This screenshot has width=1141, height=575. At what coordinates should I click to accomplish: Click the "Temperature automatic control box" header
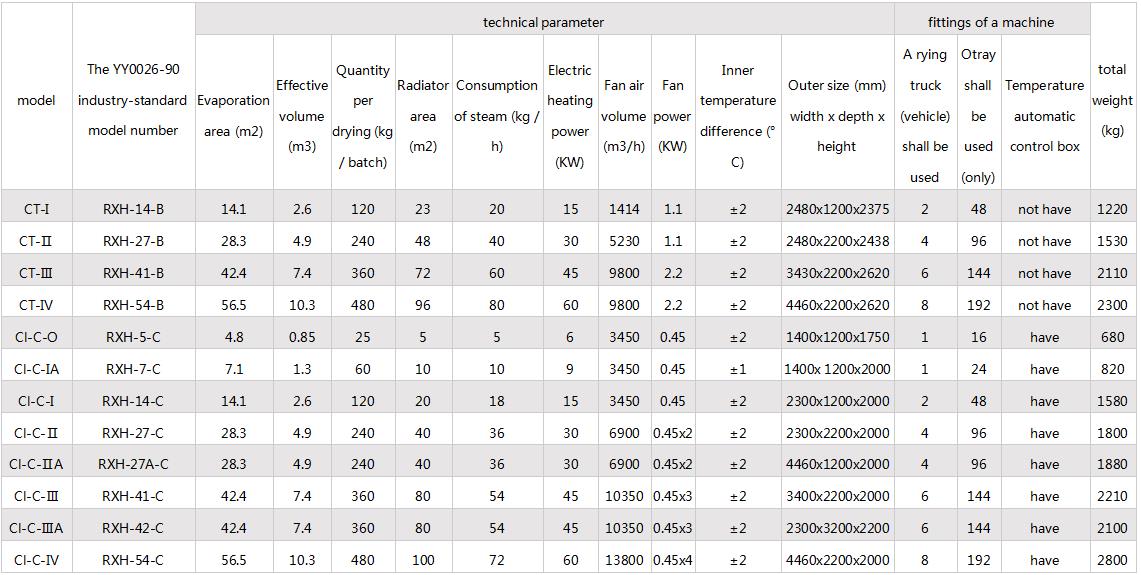tap(1044, 116)
